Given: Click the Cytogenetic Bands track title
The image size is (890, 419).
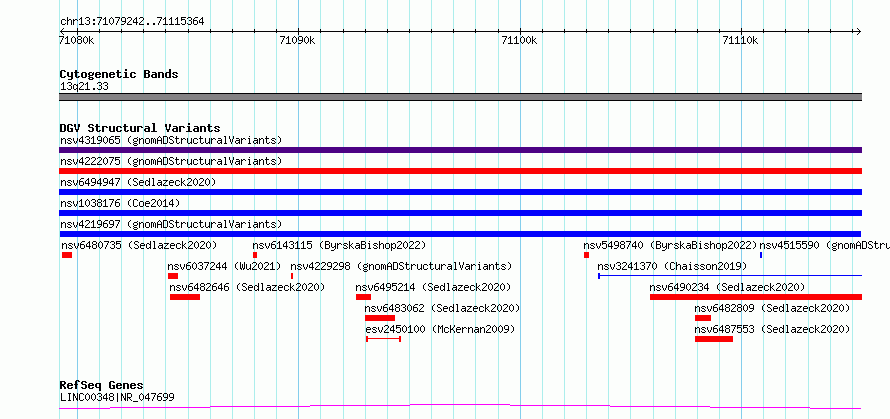Looking at the screenshot, I should click(119, 74).
